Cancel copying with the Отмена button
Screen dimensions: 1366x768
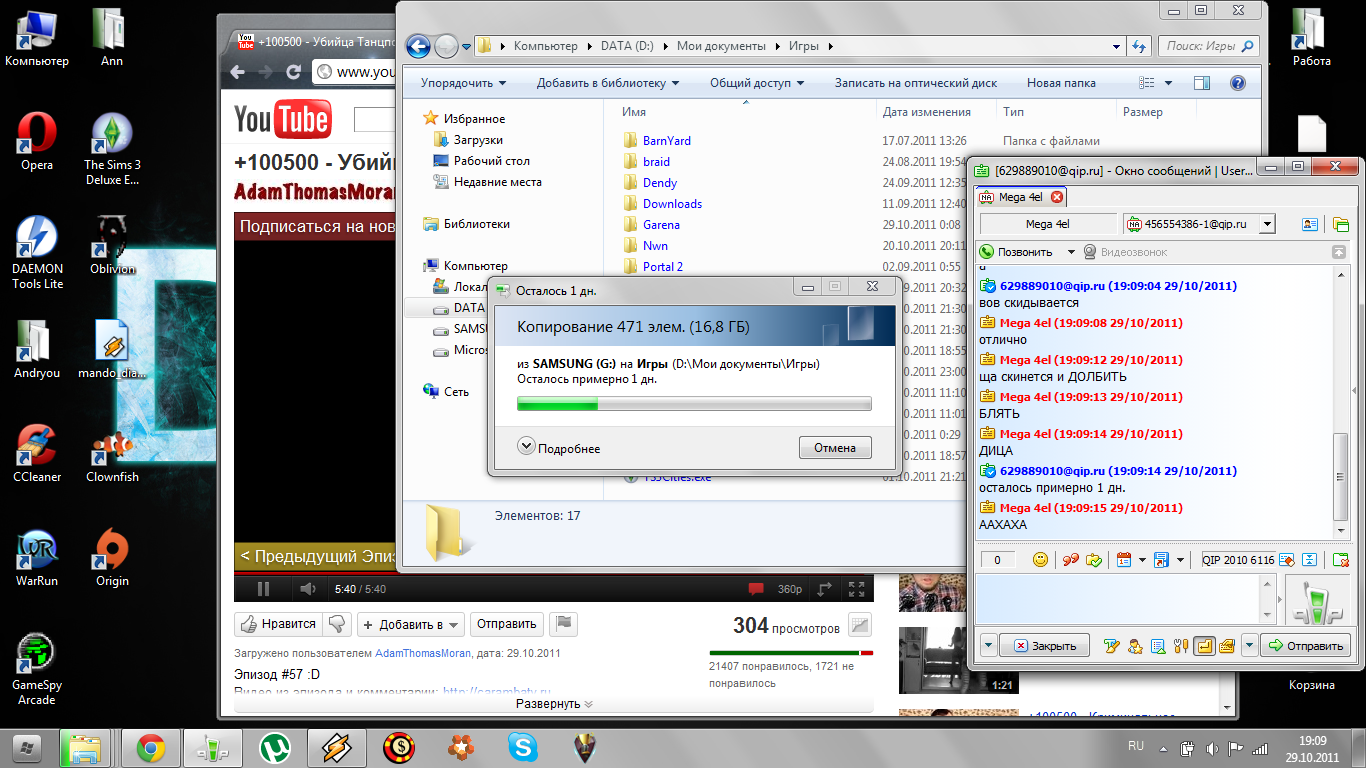point(835,448)
